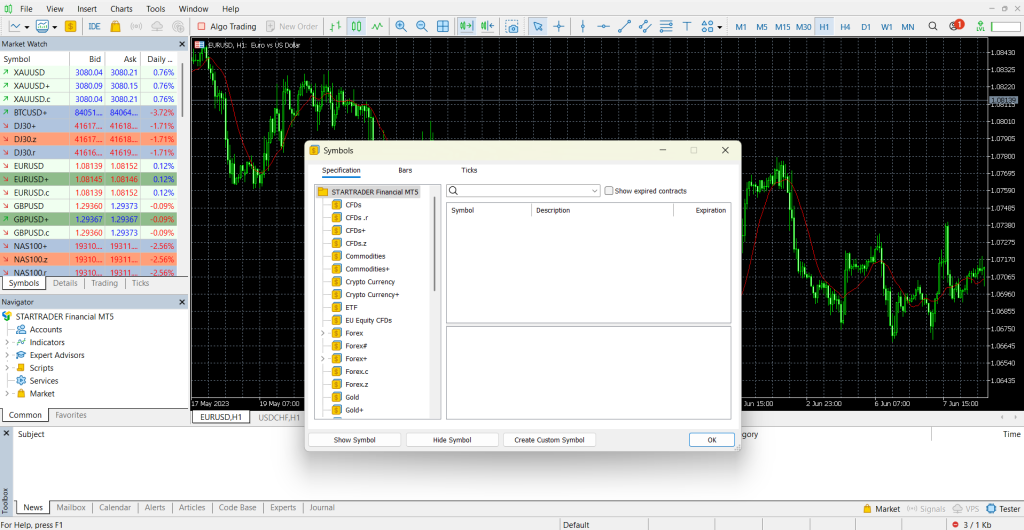Image resolution: width=1024 pixels, height=530 pixels.
Task: Switch to the Bars tab in Symbols dialog
Action: [x=405, y=170]
